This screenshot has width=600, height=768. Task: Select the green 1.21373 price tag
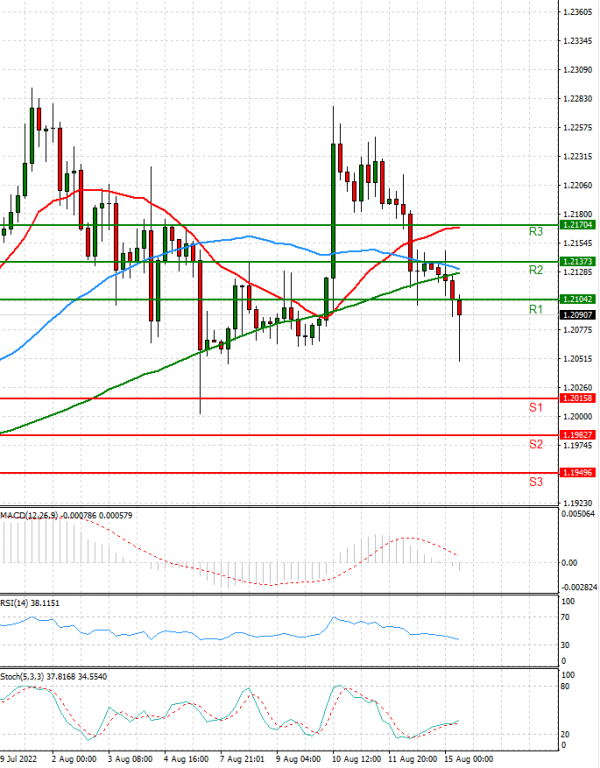click(x=577, y=262)
